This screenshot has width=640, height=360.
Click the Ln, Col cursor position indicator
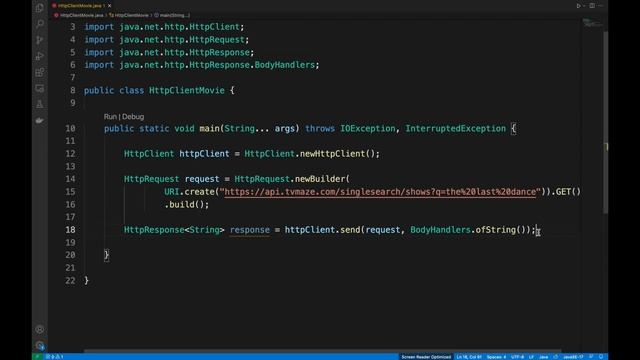pyautogui.click(x=469, y=357)
